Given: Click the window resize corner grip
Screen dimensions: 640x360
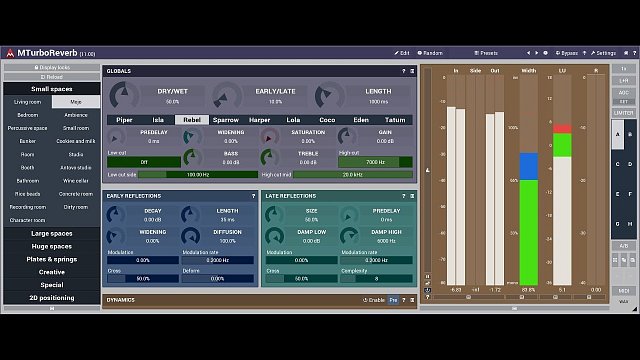Looking at the screenshot, I should [x=634, y=309].
